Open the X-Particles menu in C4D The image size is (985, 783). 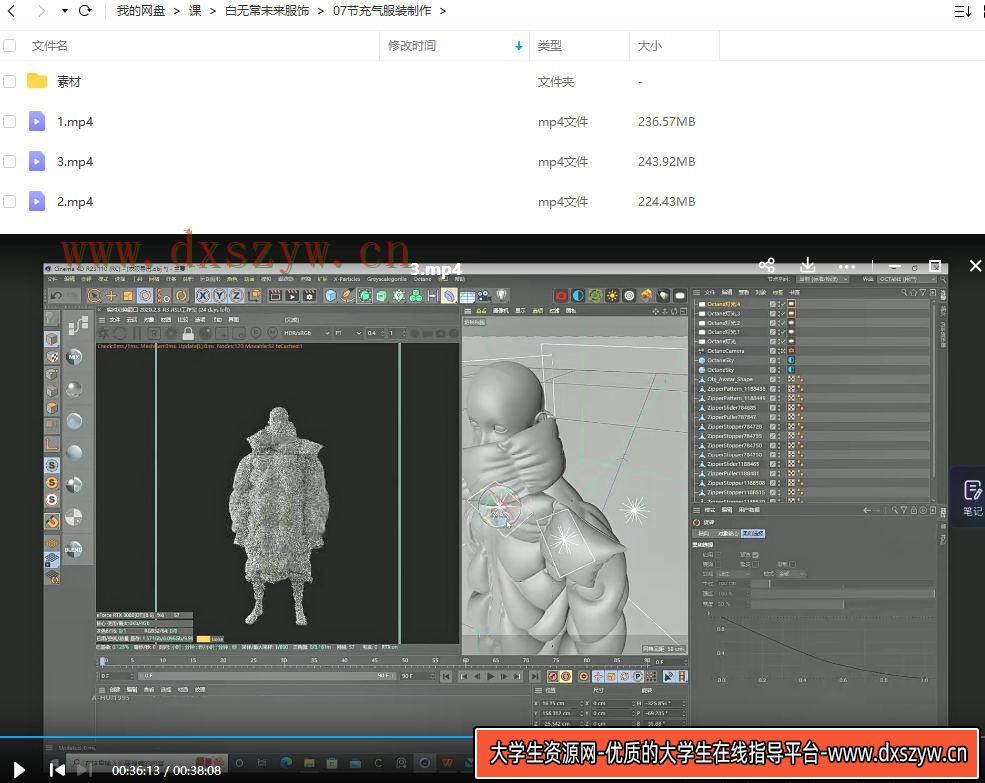coord(347,278)
